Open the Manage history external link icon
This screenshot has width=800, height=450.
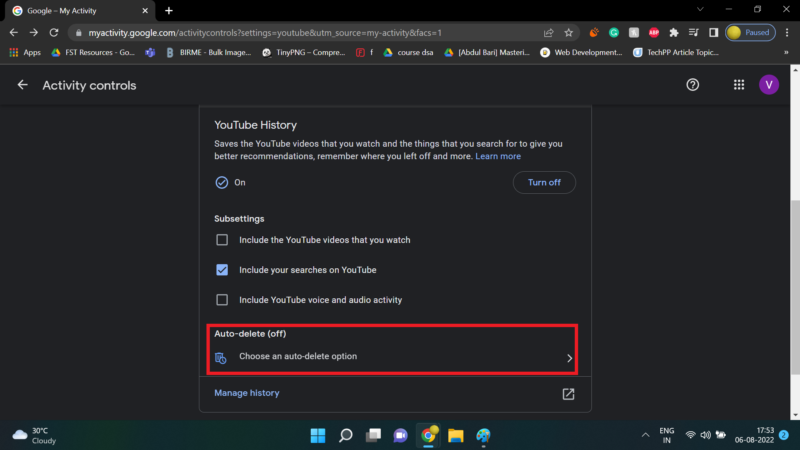(568, 393)
